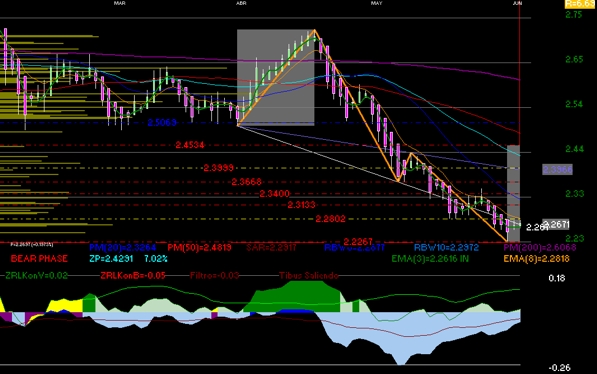Click the EMA(3)=2.2616 IN readout
The height and width of the screenshot is (374, 597).
(x=430, y=259)
